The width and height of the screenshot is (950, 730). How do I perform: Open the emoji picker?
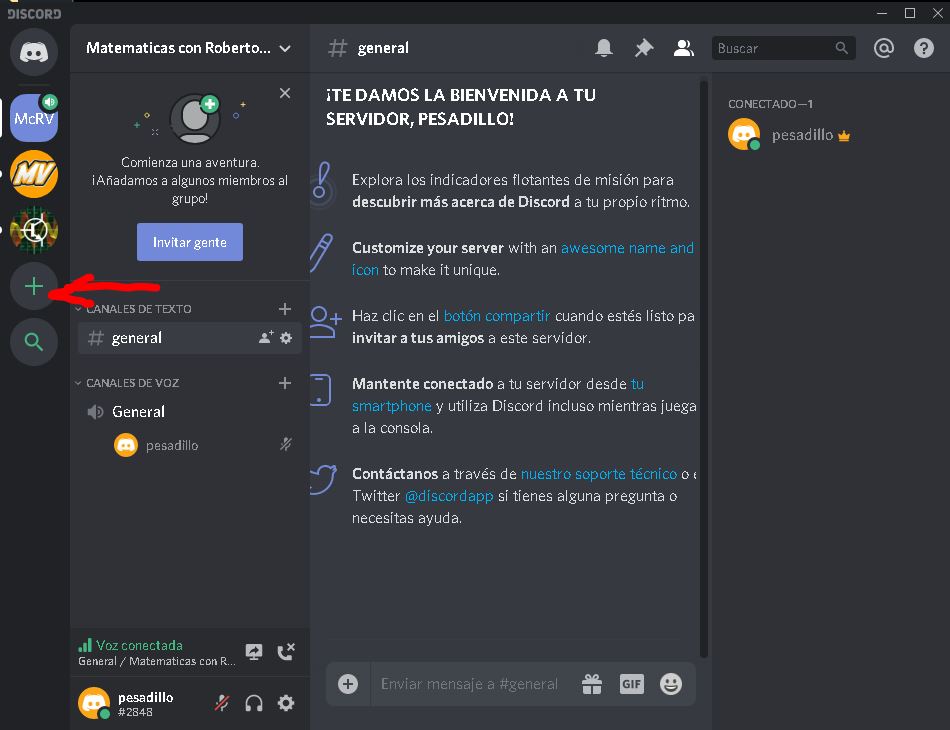671,684
